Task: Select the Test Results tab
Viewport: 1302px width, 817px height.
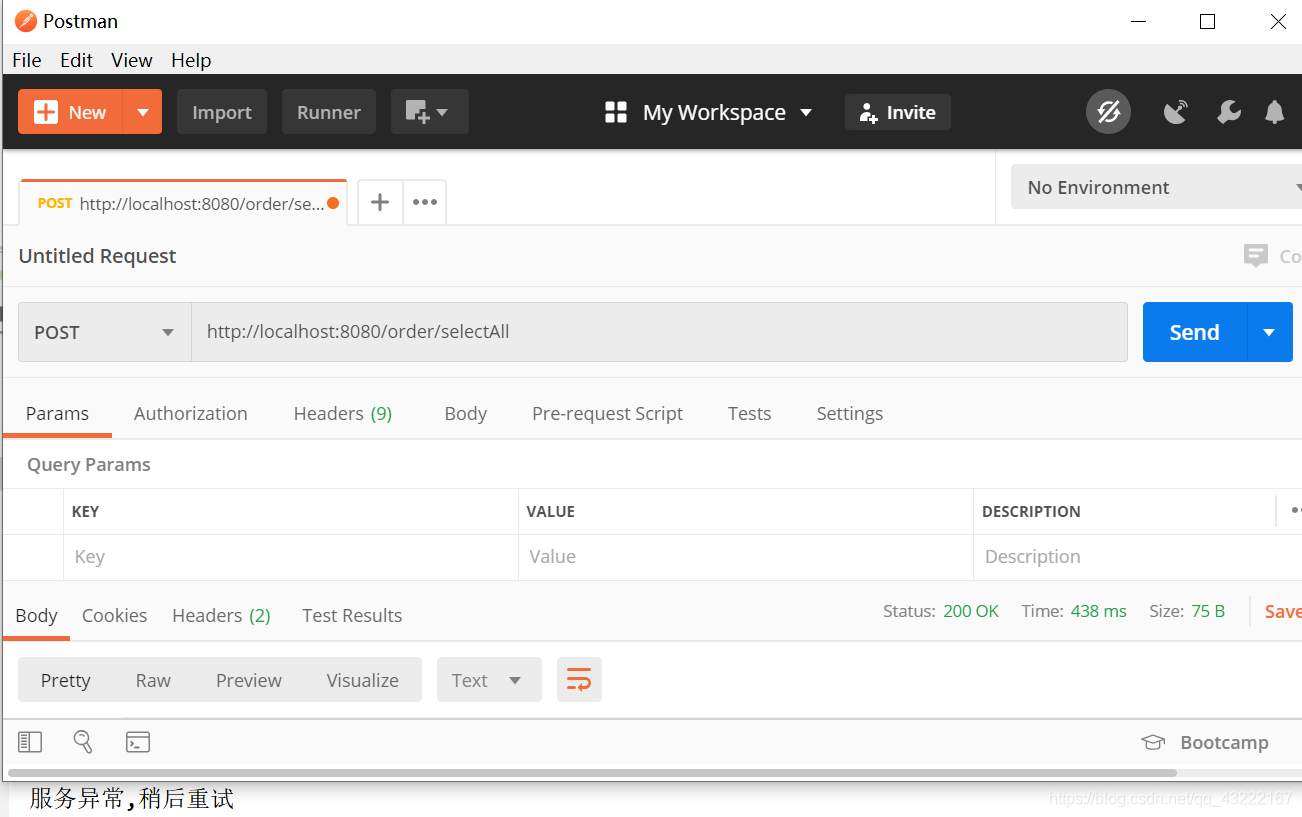Action: point(352,615)
